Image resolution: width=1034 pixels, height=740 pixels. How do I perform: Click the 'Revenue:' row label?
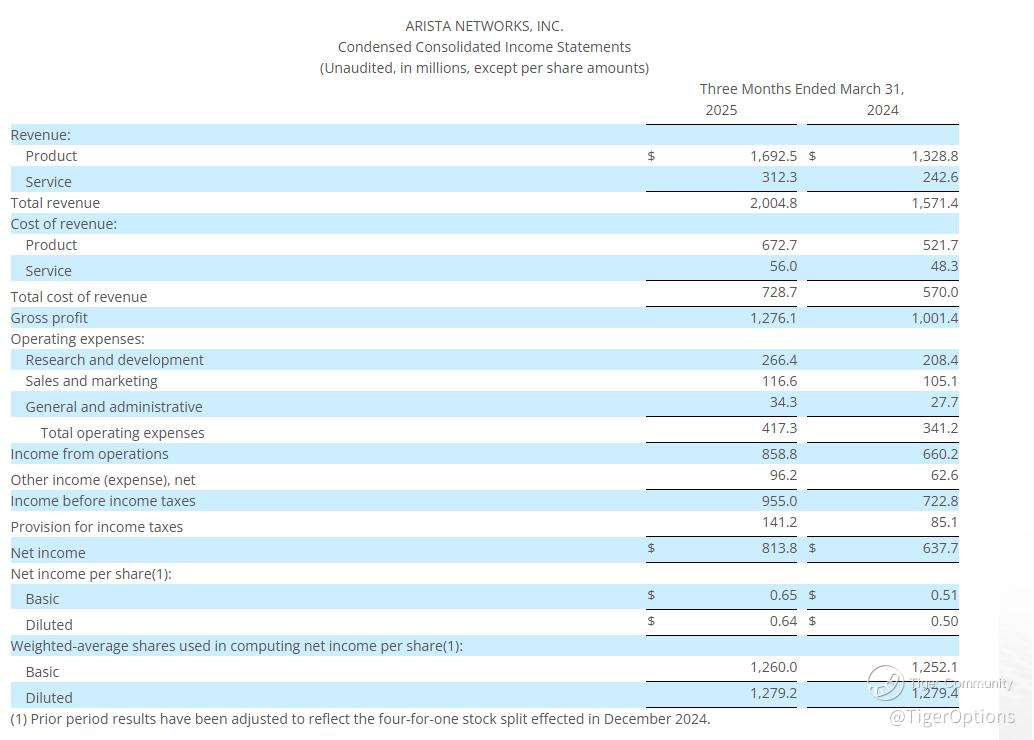click(40, 135)
